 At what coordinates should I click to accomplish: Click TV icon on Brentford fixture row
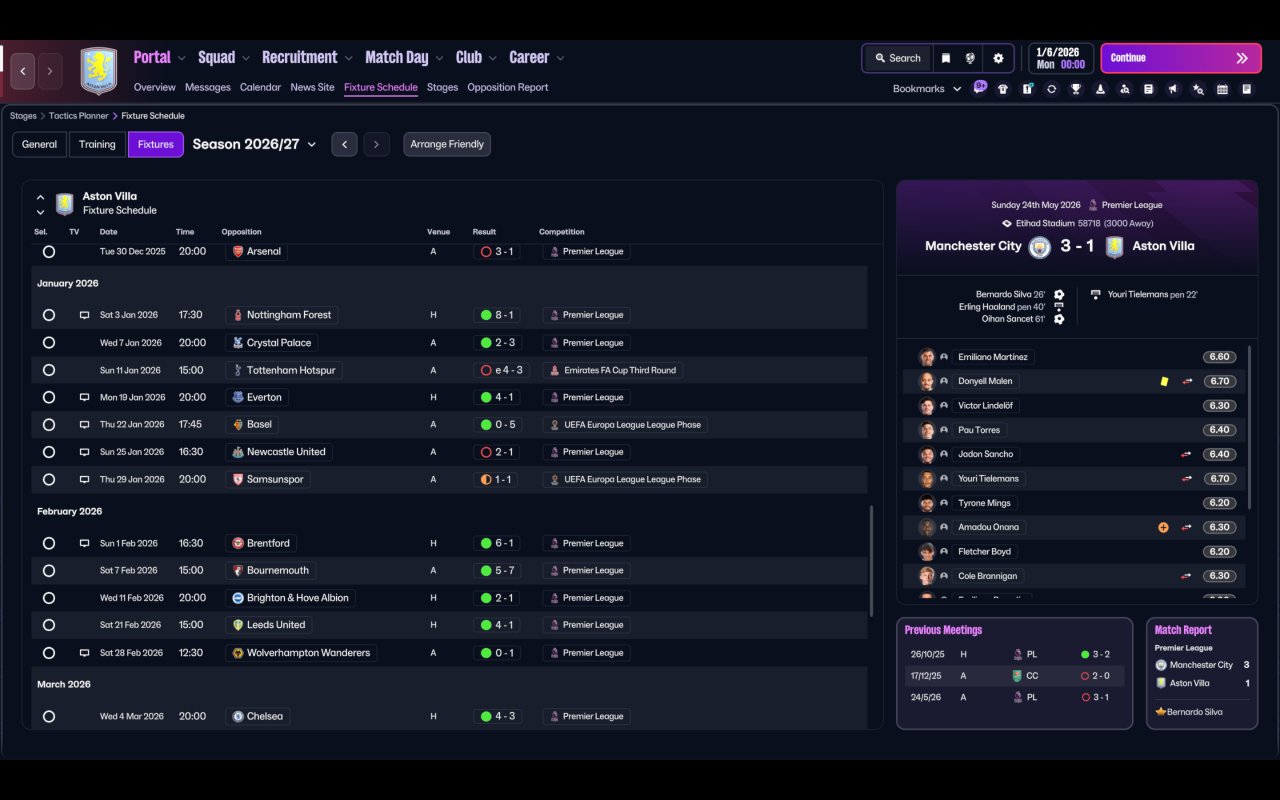pyautogui.click(x=84, y=544)
